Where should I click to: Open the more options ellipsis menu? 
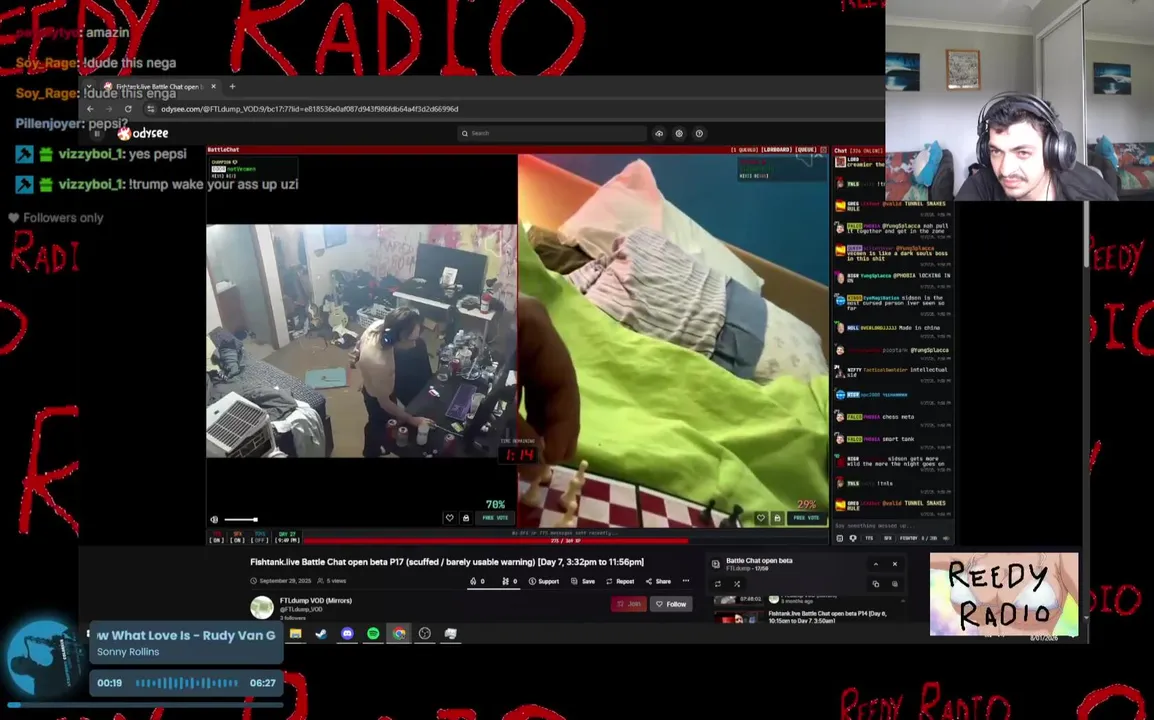686,581
